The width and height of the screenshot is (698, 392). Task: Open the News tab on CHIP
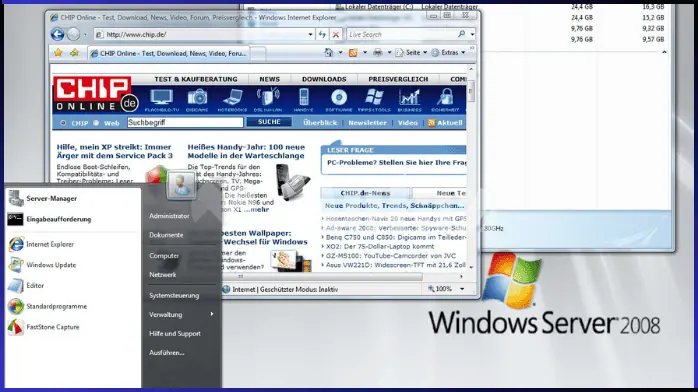(270, 79)
